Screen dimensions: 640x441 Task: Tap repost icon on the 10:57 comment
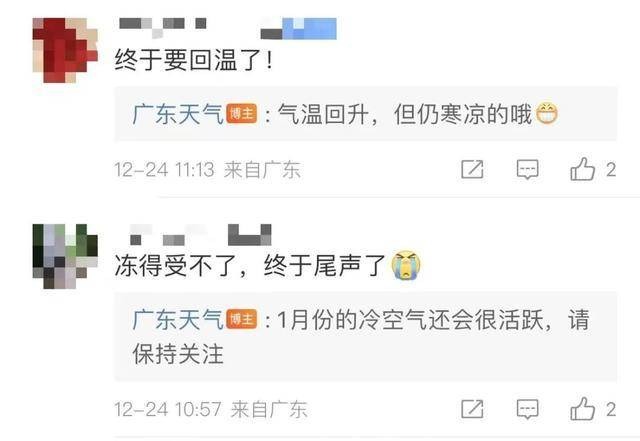tap(472, 409)
